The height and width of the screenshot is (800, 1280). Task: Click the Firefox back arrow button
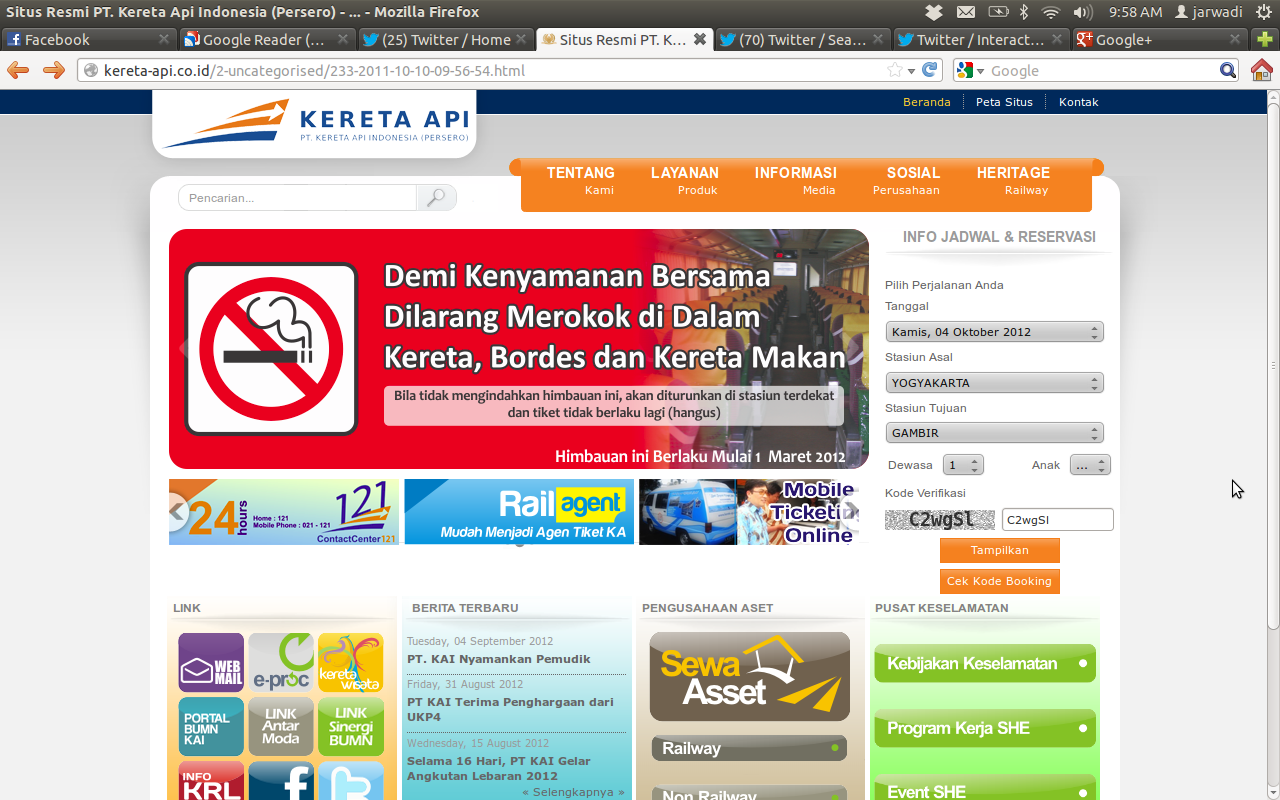pyautogui.click(x=18, y=70)
